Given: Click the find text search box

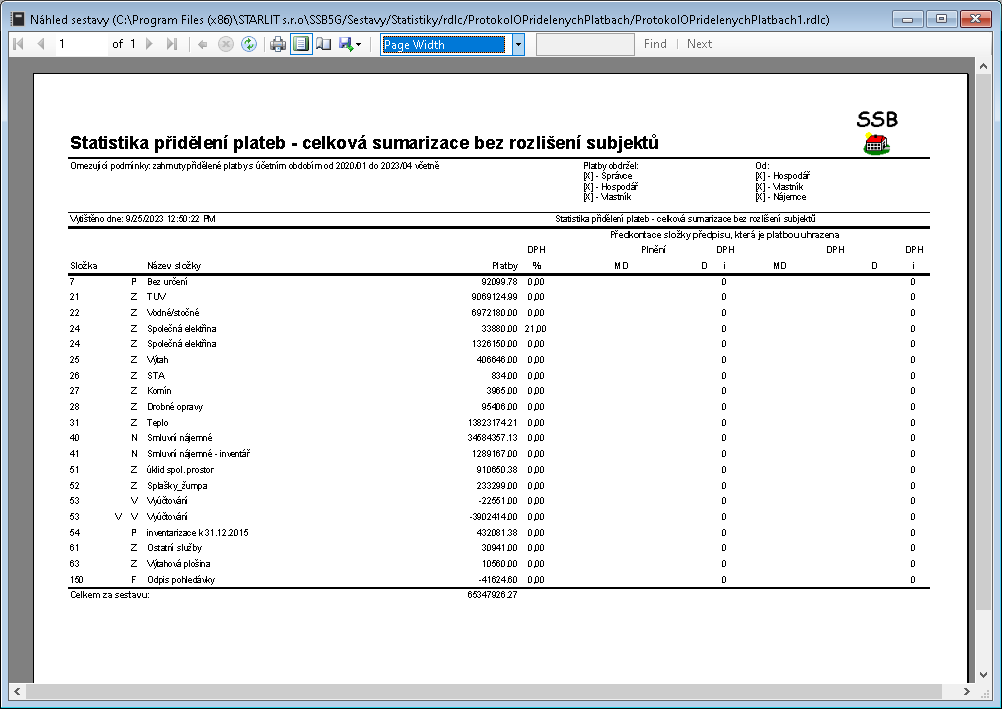Looking at the screenshot, I should (585, 44).
